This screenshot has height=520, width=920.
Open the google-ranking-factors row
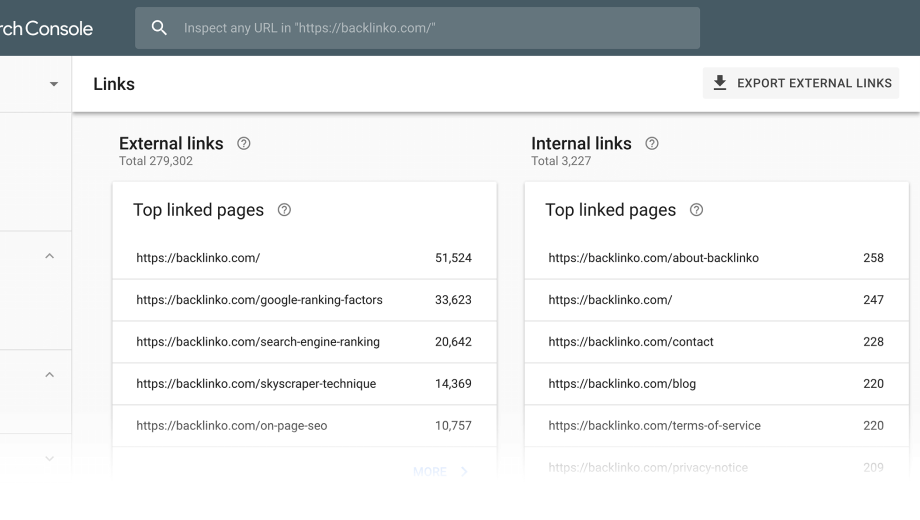click(x=305, y=300)
